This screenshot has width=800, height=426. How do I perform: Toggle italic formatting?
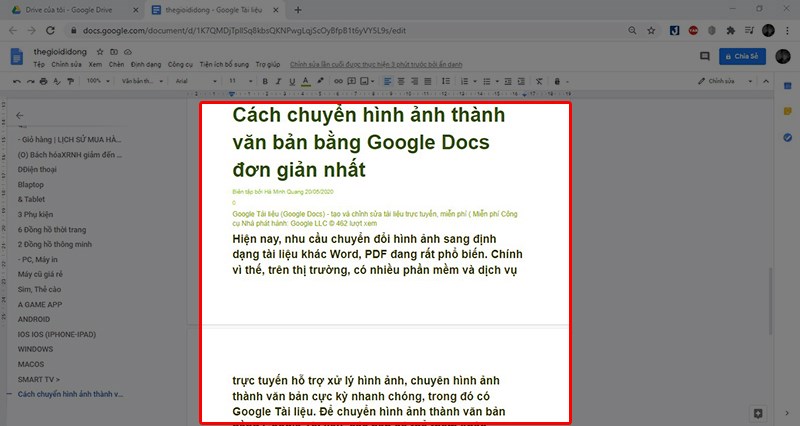[x=278, y=81]
